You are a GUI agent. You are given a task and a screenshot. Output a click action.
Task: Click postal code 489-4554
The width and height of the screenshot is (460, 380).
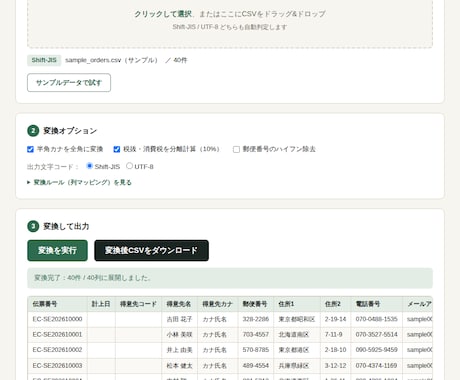(256, 366)
